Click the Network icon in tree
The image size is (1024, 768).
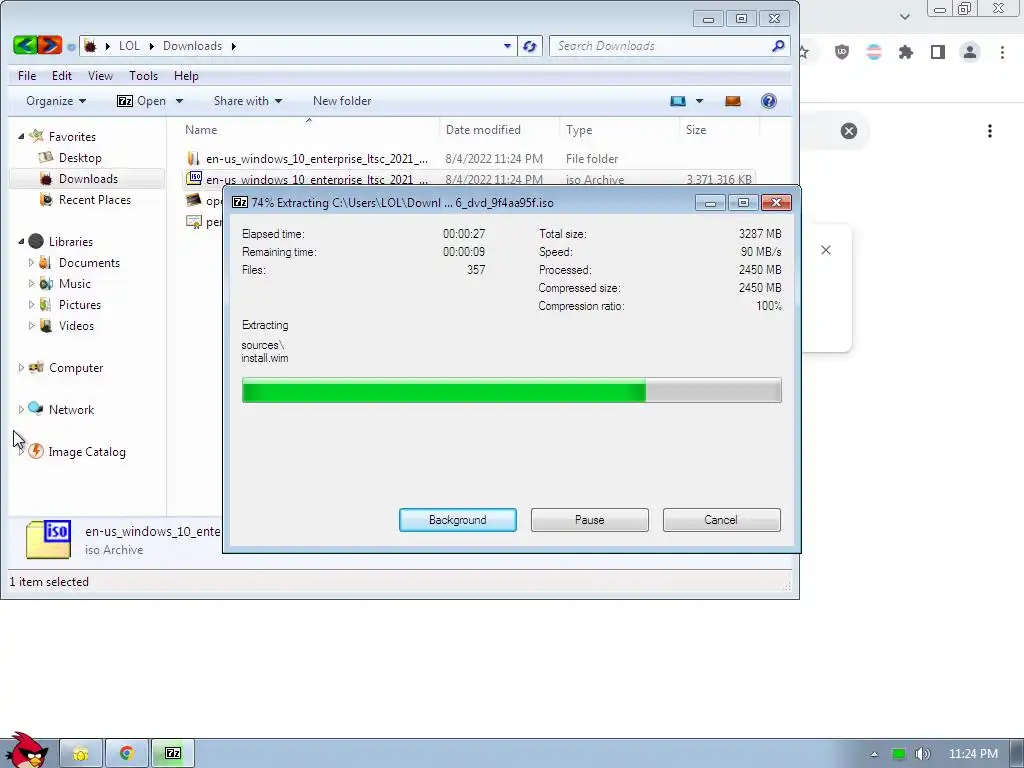36,409
